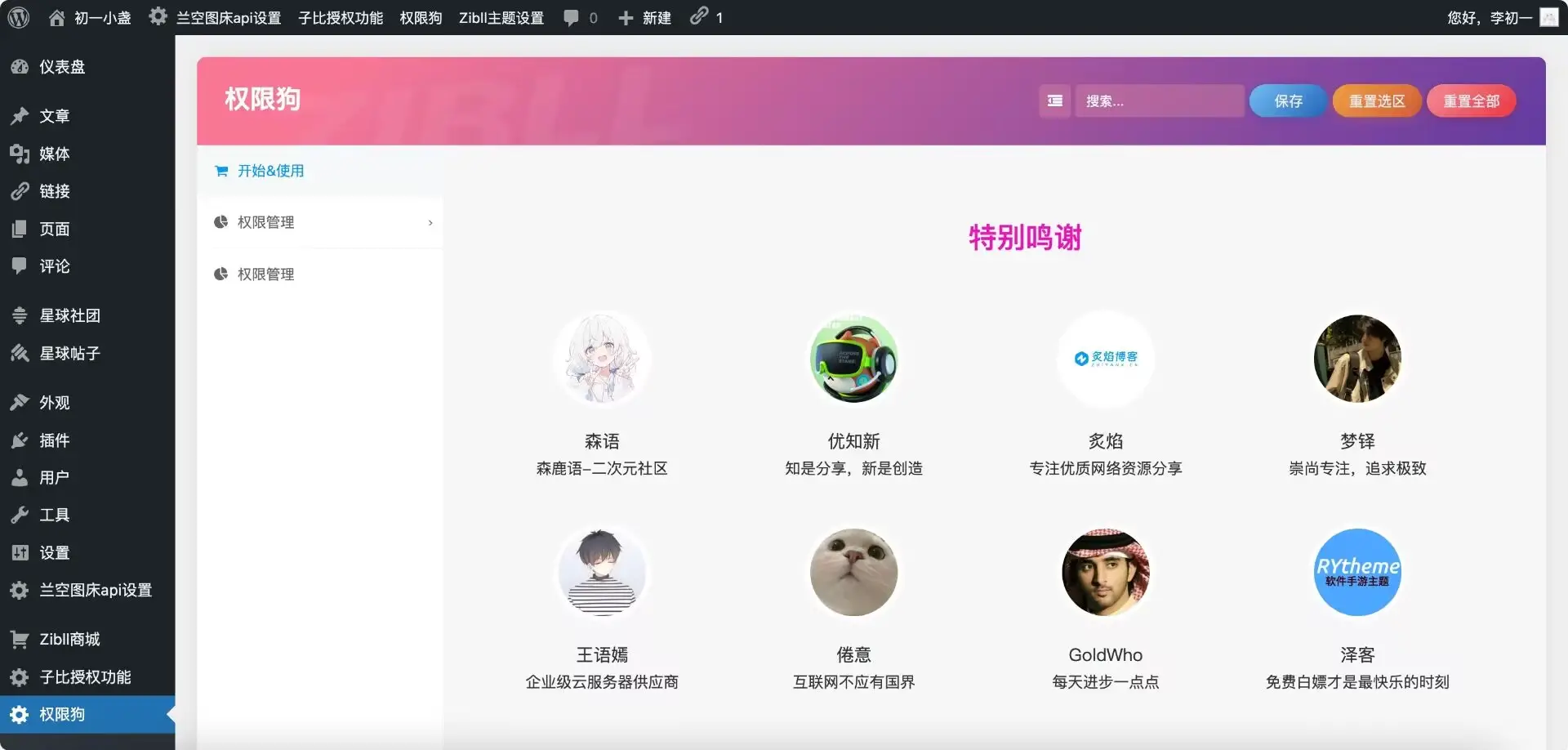Screen dimensions: 1568x750
Task: Click the WordPress logo in the admin bar
Action: [x=17, y=17]
